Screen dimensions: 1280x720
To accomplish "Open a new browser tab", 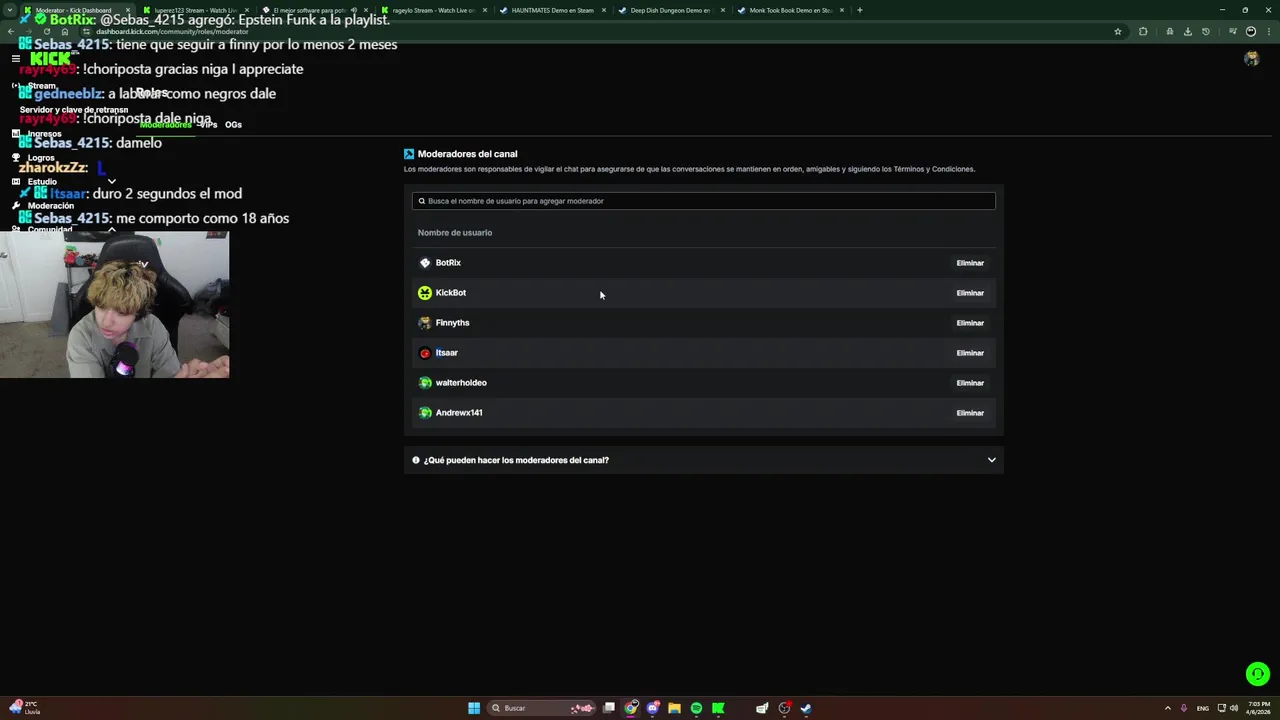I will click(860, 10).
